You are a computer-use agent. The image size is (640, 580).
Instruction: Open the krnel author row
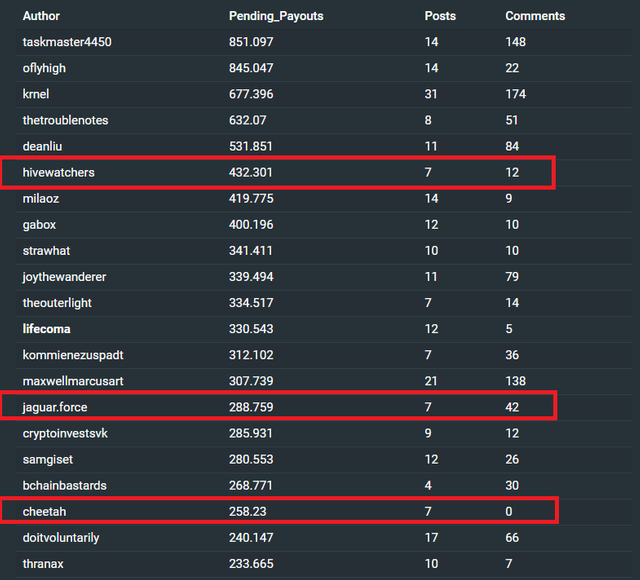click(324, 94)
